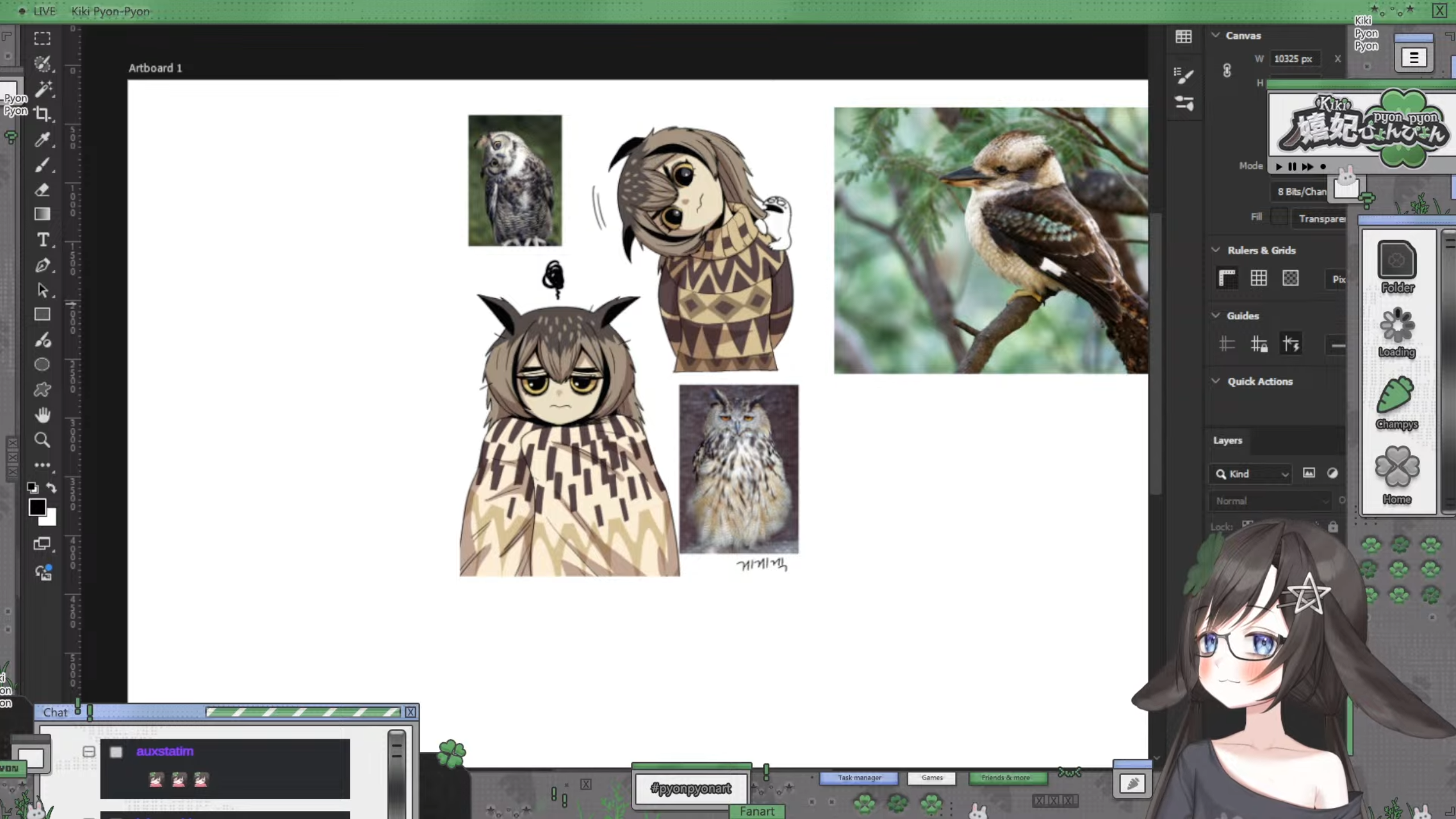This screenshot has height=819, width=1456.
Task: Toggle lock guides icon
Action: (x=1258, y=344)
